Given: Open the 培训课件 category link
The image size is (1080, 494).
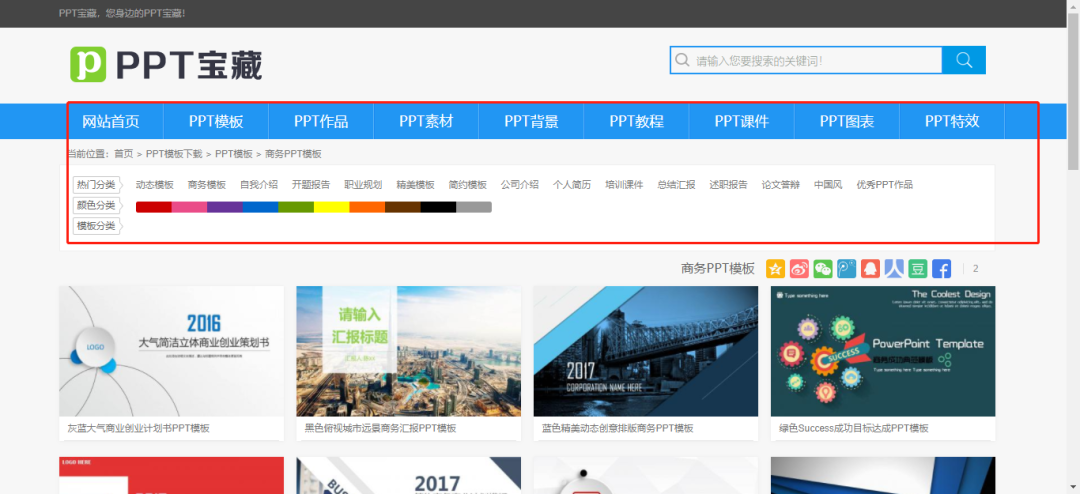Looking at the screenshot, I should tap(624, 185).
